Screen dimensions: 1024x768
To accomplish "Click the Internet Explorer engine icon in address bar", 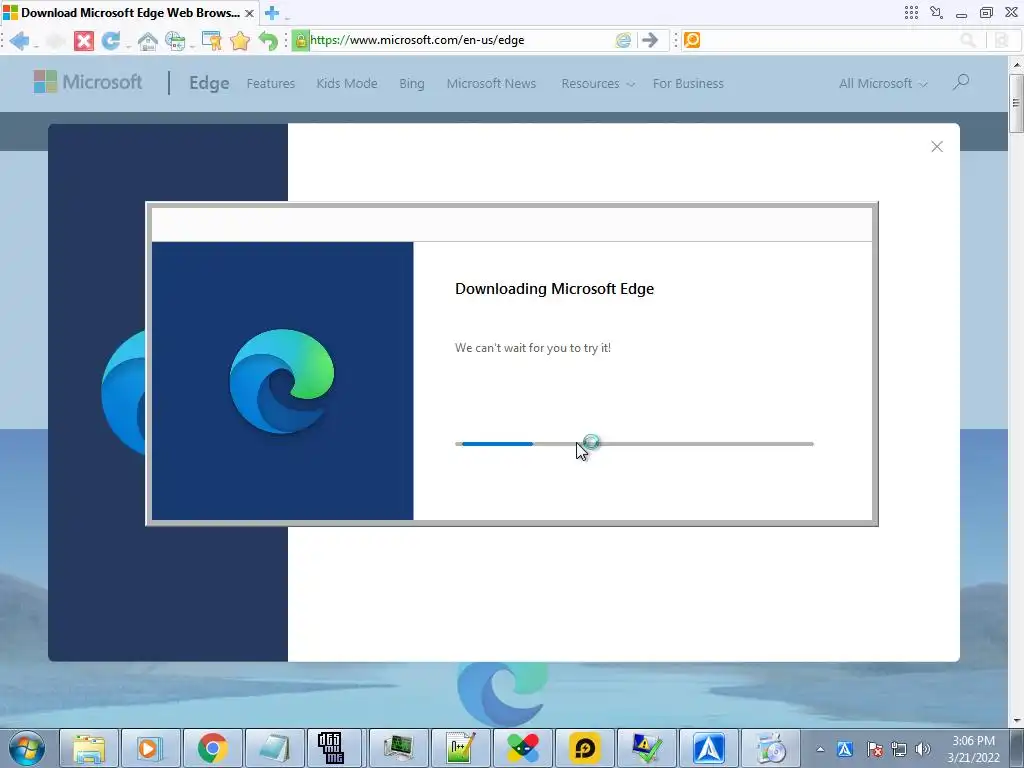I will point(623,40).
